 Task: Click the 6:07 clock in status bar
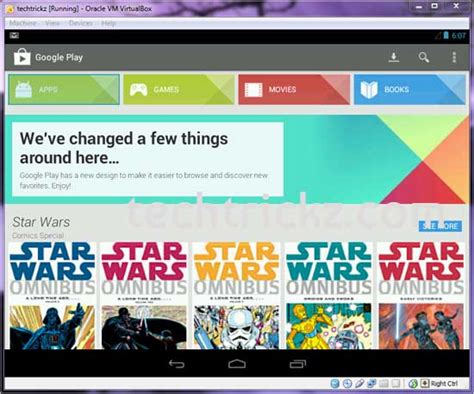[459, 36]
